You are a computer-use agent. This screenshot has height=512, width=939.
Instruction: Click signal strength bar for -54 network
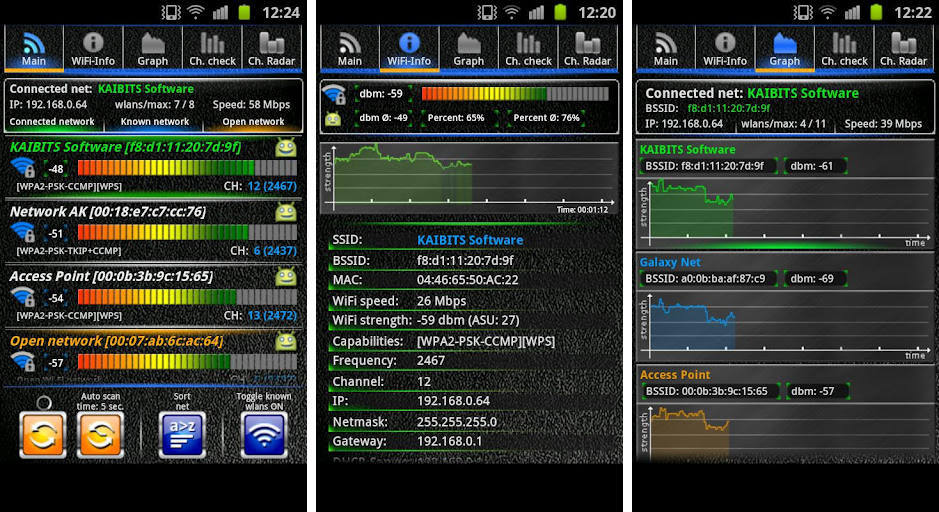pyautogui.click(x=187, y=297)
